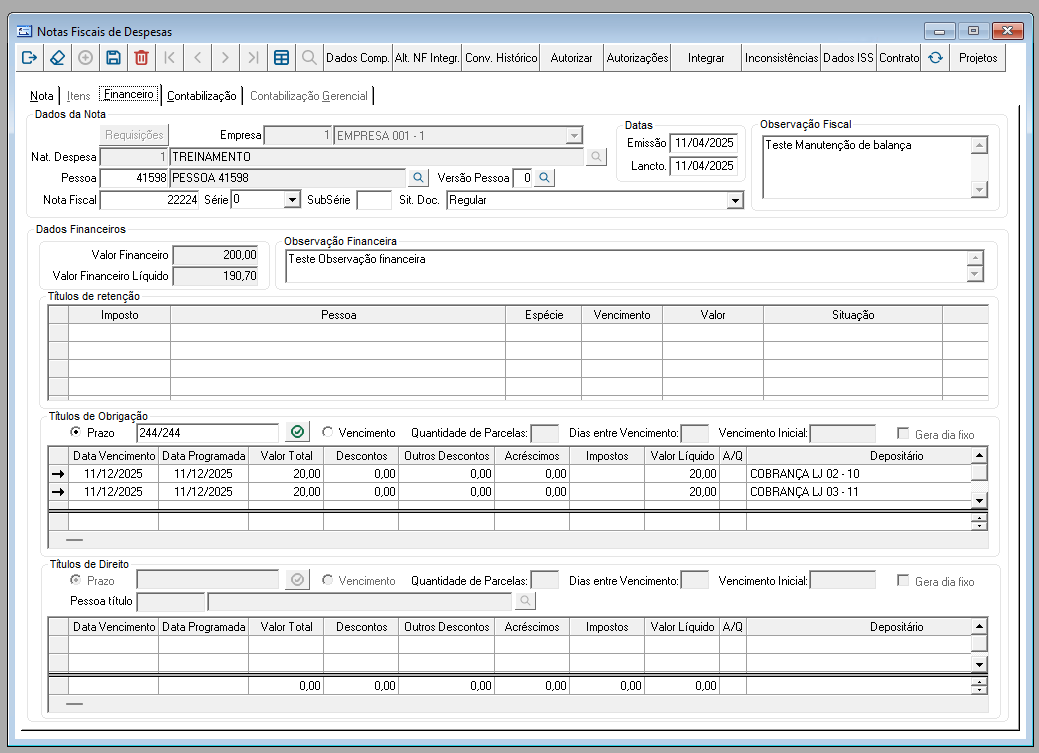Click window icon in title bar

(25, 31)
